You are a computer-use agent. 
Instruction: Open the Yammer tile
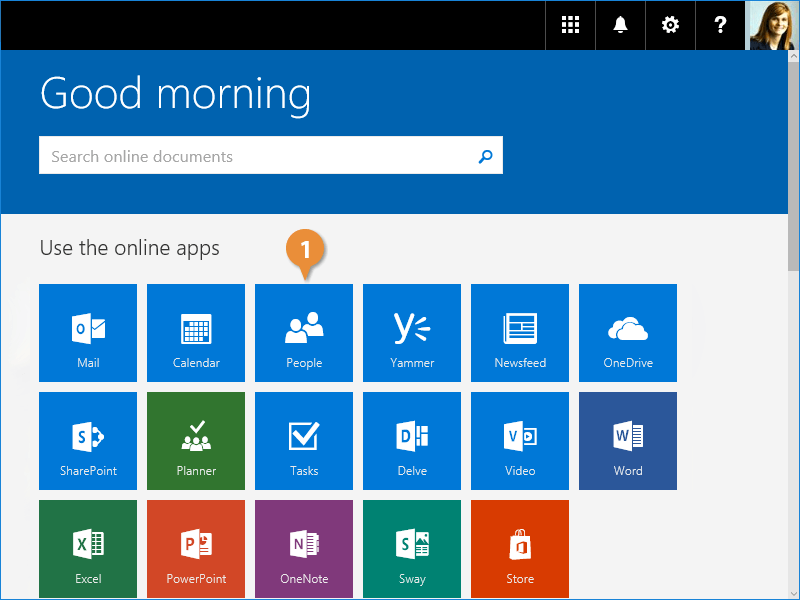[412, 333]
